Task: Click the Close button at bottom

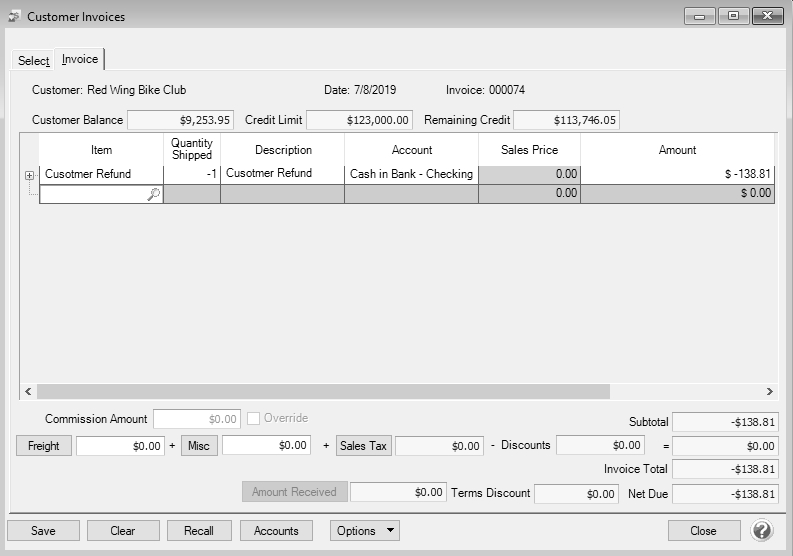Action: 703,531
